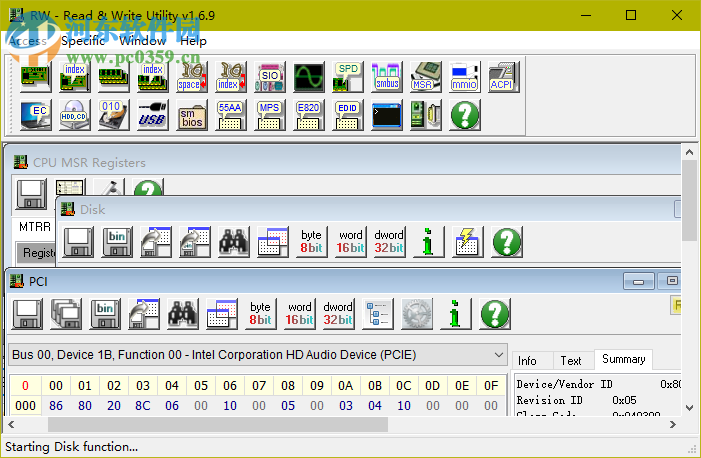The image size is (701, 458).
Task: Click the binoculars find icon in PCI window
Action: tap(183, 314)
